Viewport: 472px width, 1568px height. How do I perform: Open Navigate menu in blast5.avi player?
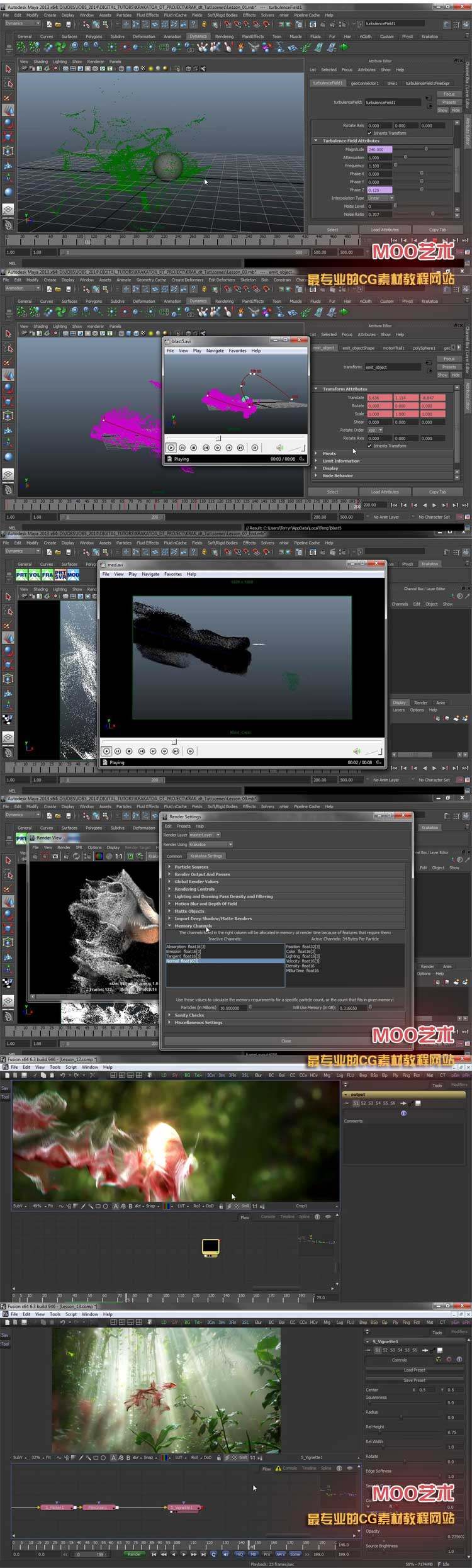[x=215, y=351]
